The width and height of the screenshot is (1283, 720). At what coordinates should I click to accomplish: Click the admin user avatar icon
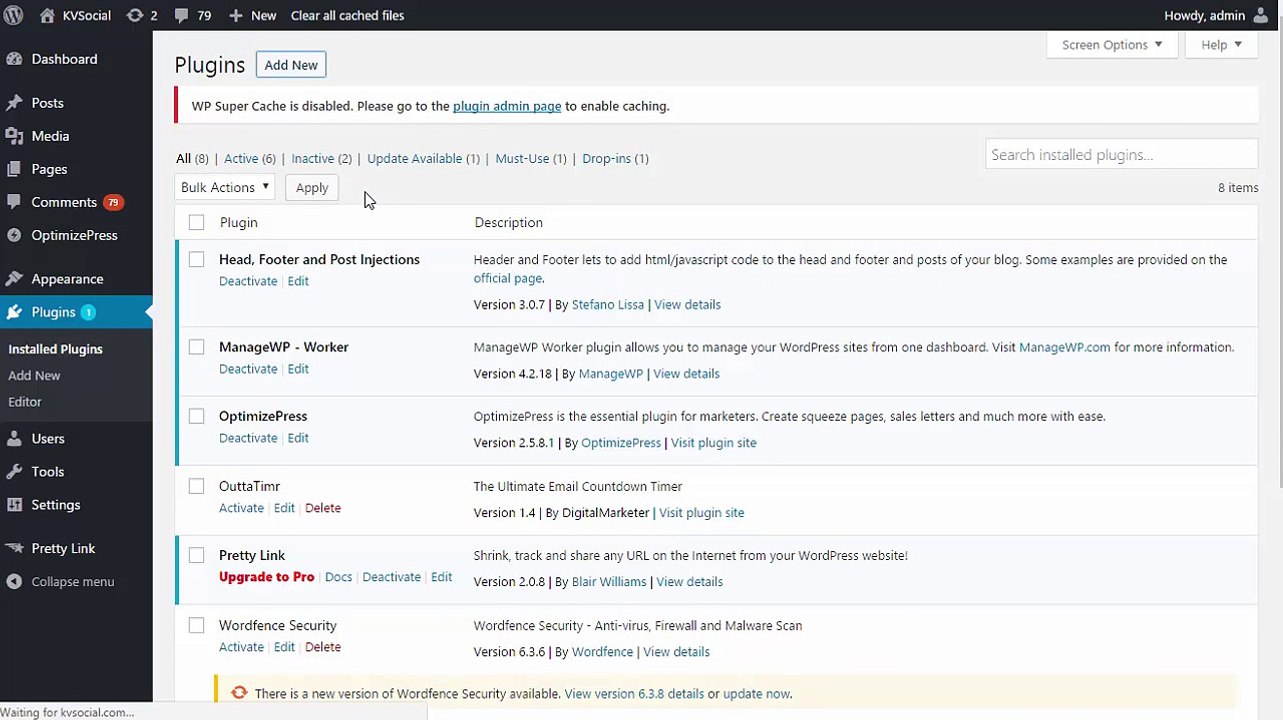(x=1260, y=15)
